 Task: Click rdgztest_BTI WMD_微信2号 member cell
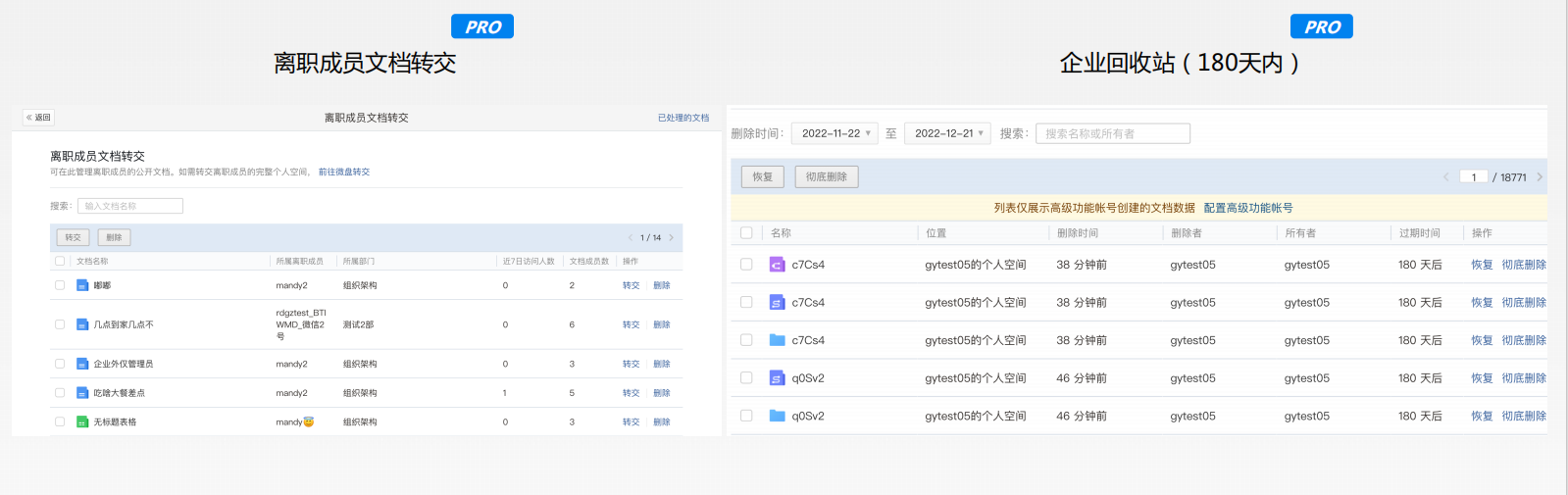click(x=301, y=324)
